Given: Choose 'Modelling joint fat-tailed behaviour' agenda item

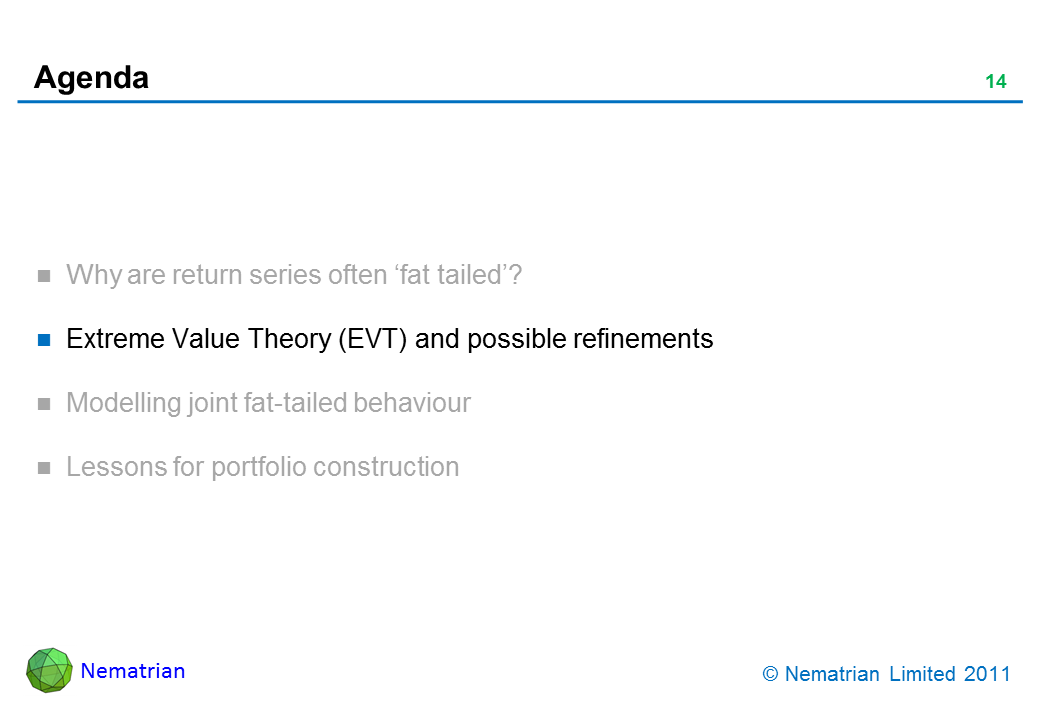Looking at the screenshot, I should tap(268, 403).
